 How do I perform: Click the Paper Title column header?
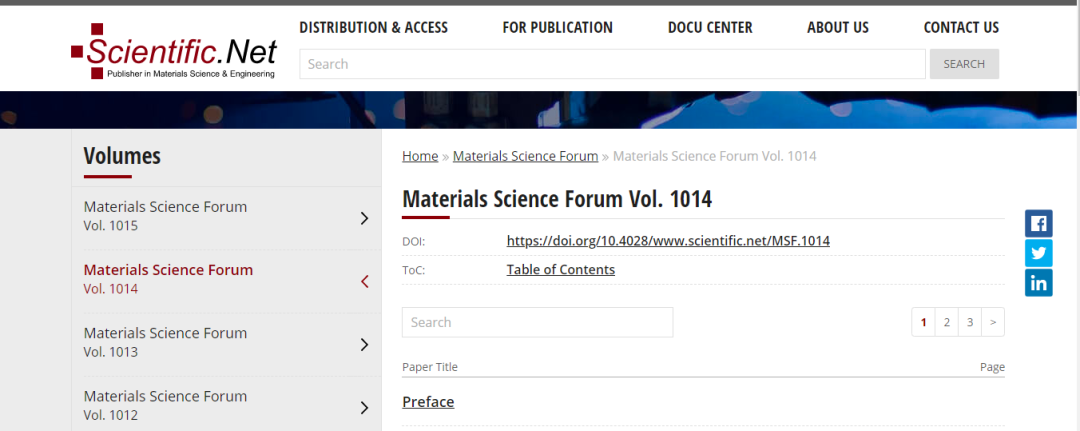point(430,367)
